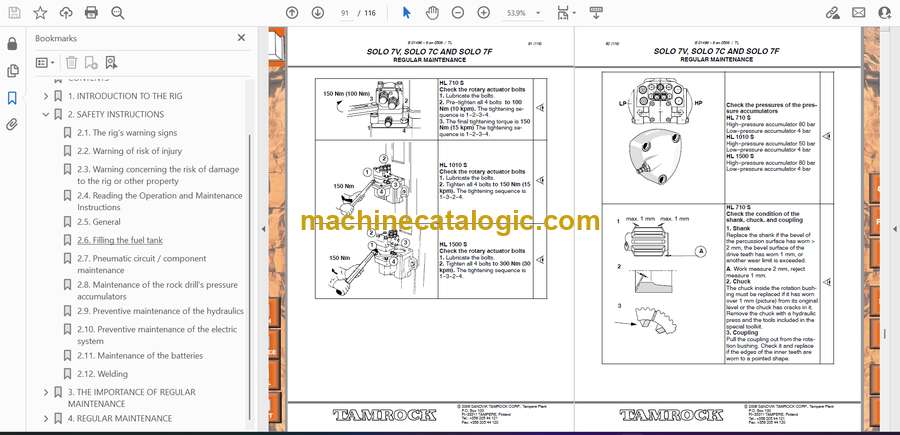Expand 1. INTRODUCTION TO THE RIG bookmark
Screen dimensions: 900x435
[46, 96]
